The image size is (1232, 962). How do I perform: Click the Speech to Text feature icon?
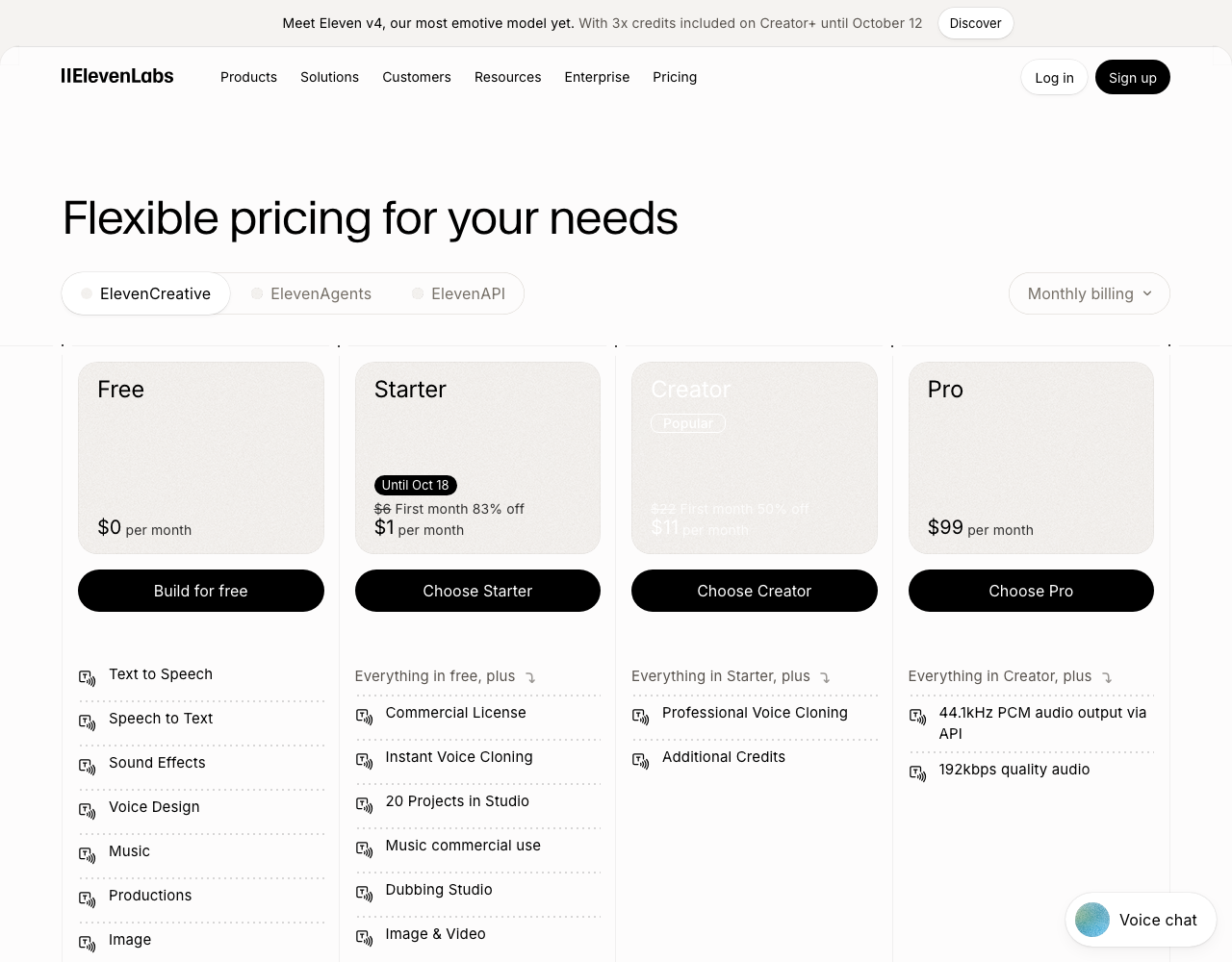[87, 722]
